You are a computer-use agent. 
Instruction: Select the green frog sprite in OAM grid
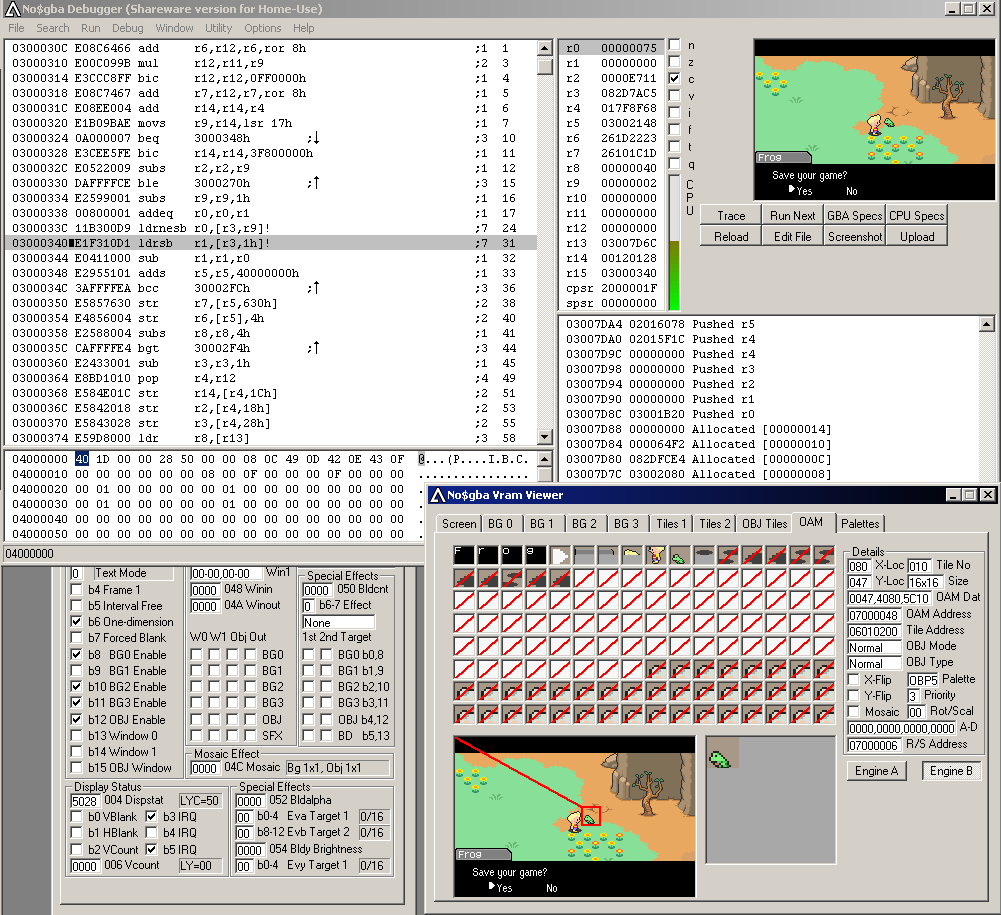680,555
